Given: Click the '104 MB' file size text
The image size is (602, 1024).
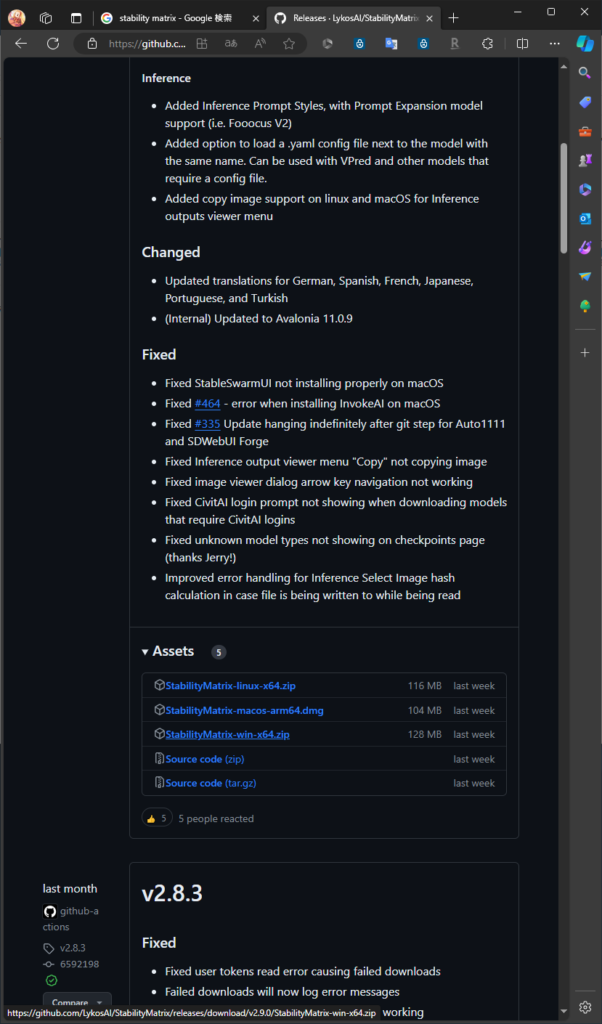Looking at the screenshot, I should click(425, 710).
